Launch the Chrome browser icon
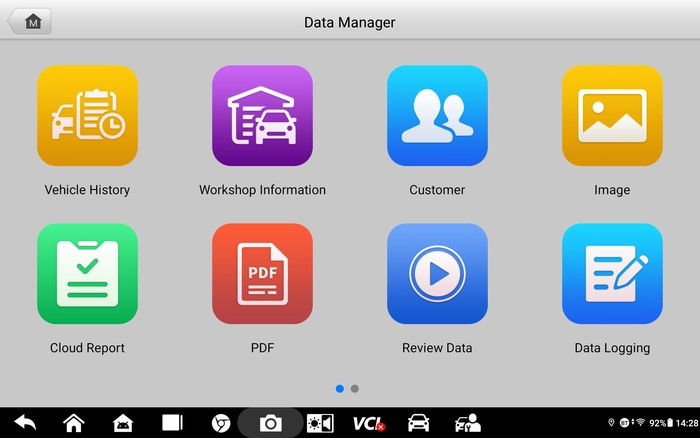The width and height of the screenshot is (700, 438). (221, 423)
